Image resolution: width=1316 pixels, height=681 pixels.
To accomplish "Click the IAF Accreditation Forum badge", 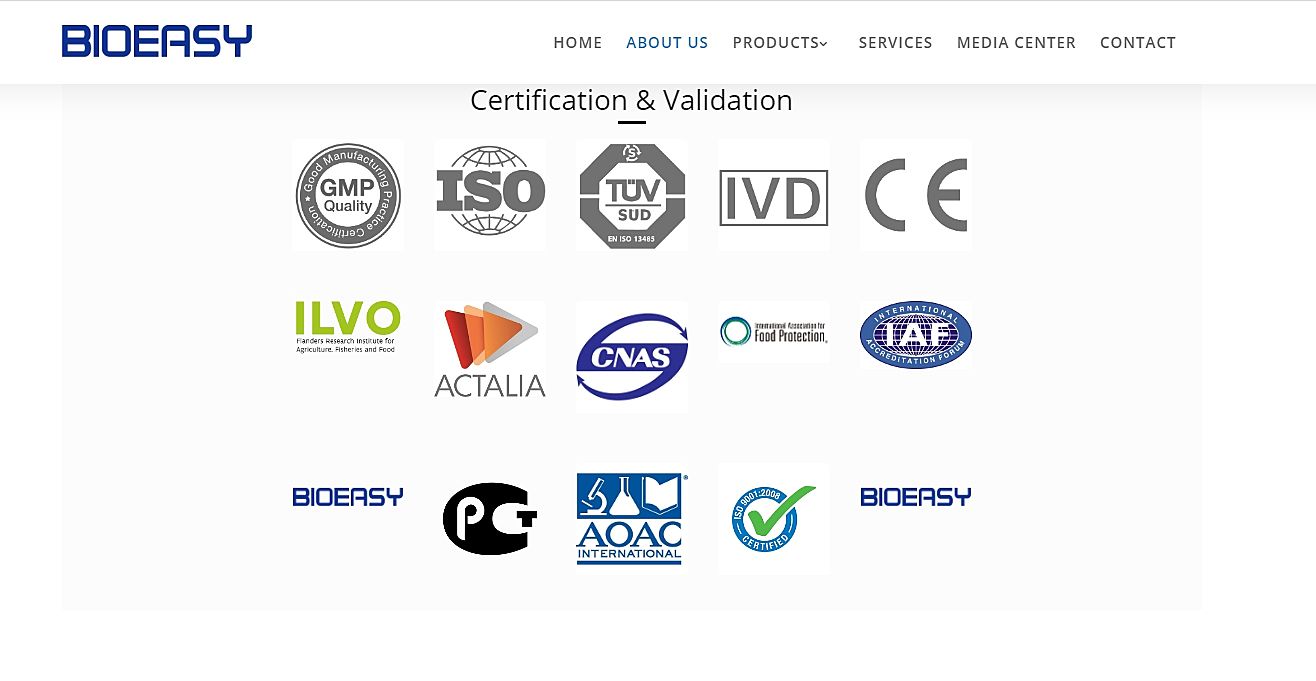I will pyautogui.click(x=915, y=335).
